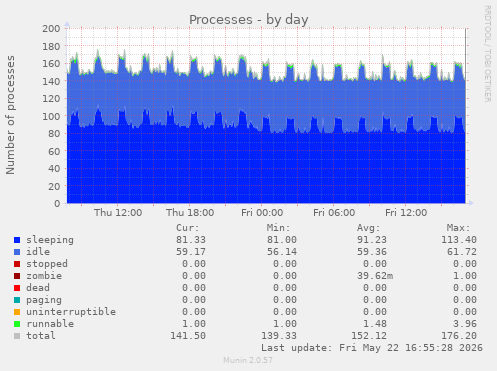Click idle current value 59.17
The height and width of the screenshot is (371, 497).
[191, 252]
